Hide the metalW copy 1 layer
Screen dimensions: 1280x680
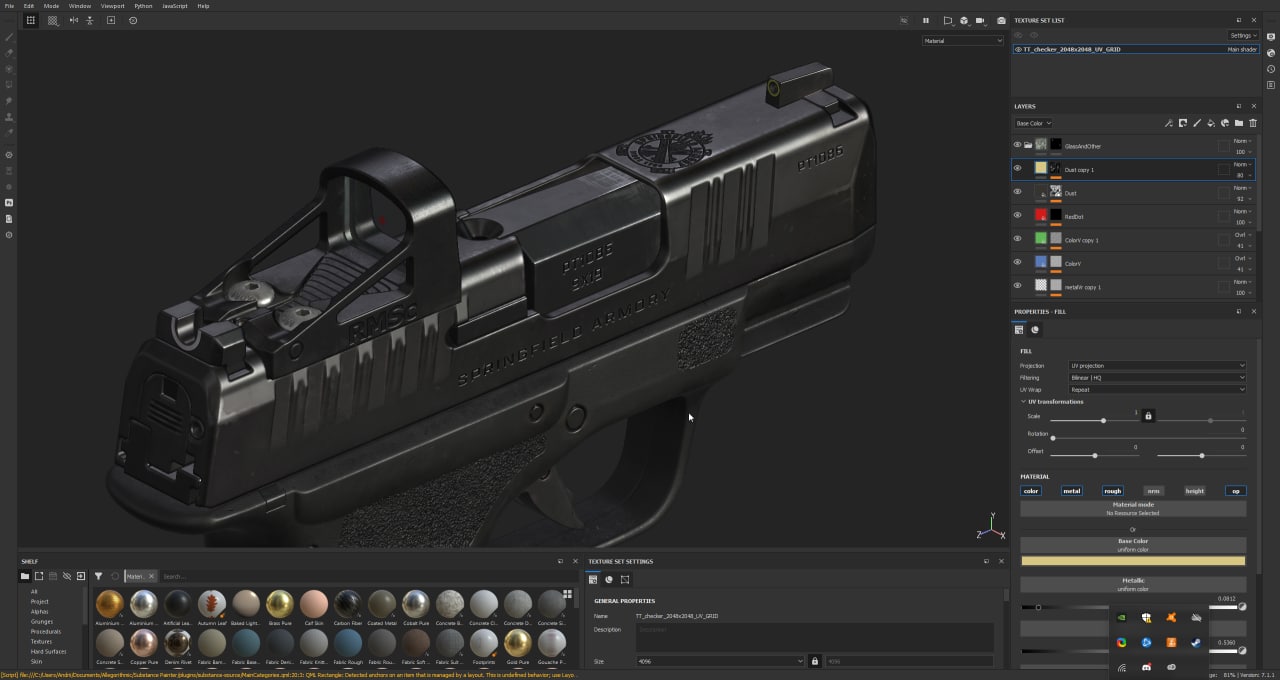(1018, 286)
